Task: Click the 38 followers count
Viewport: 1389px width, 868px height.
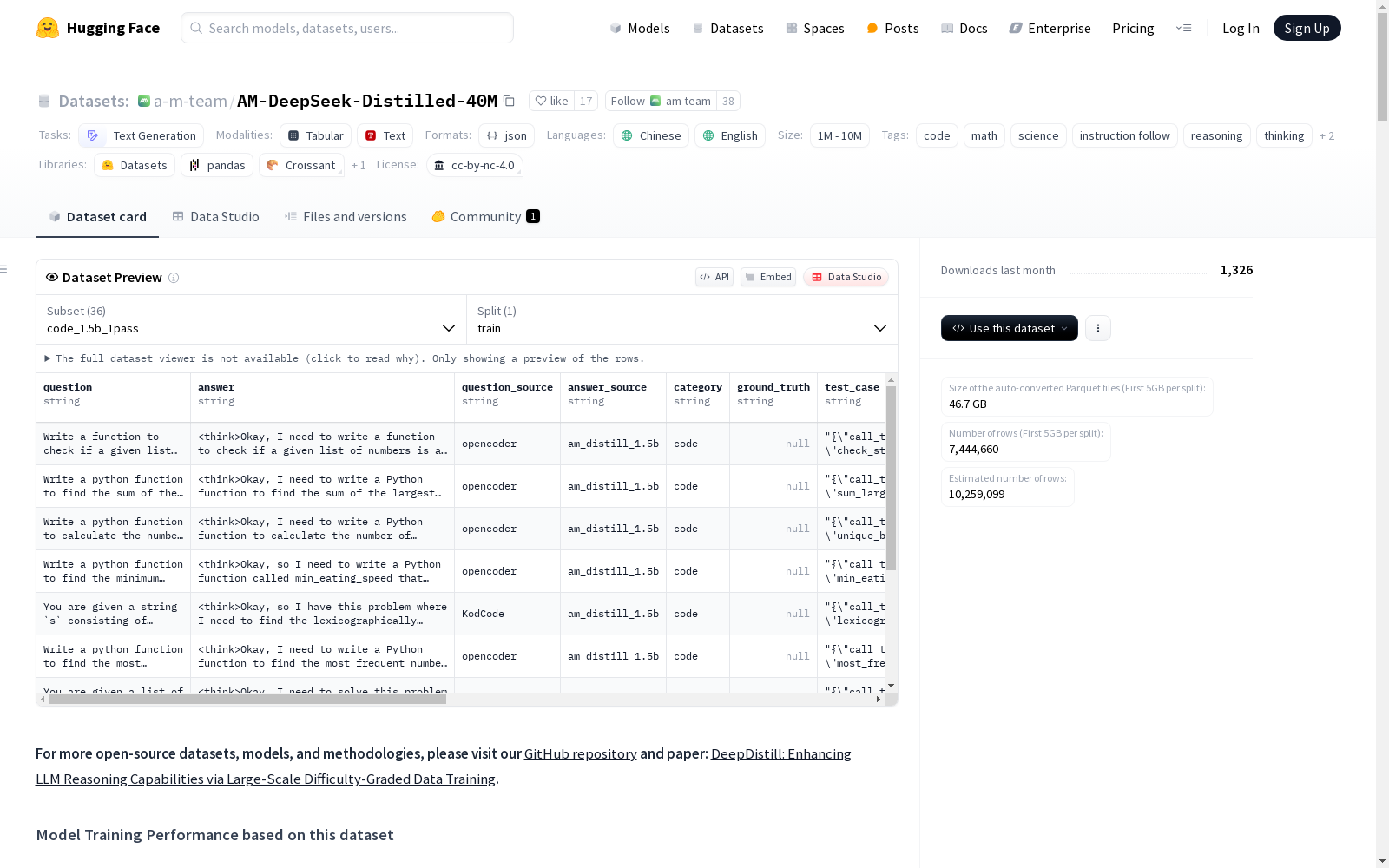Action: click(728, 101)
